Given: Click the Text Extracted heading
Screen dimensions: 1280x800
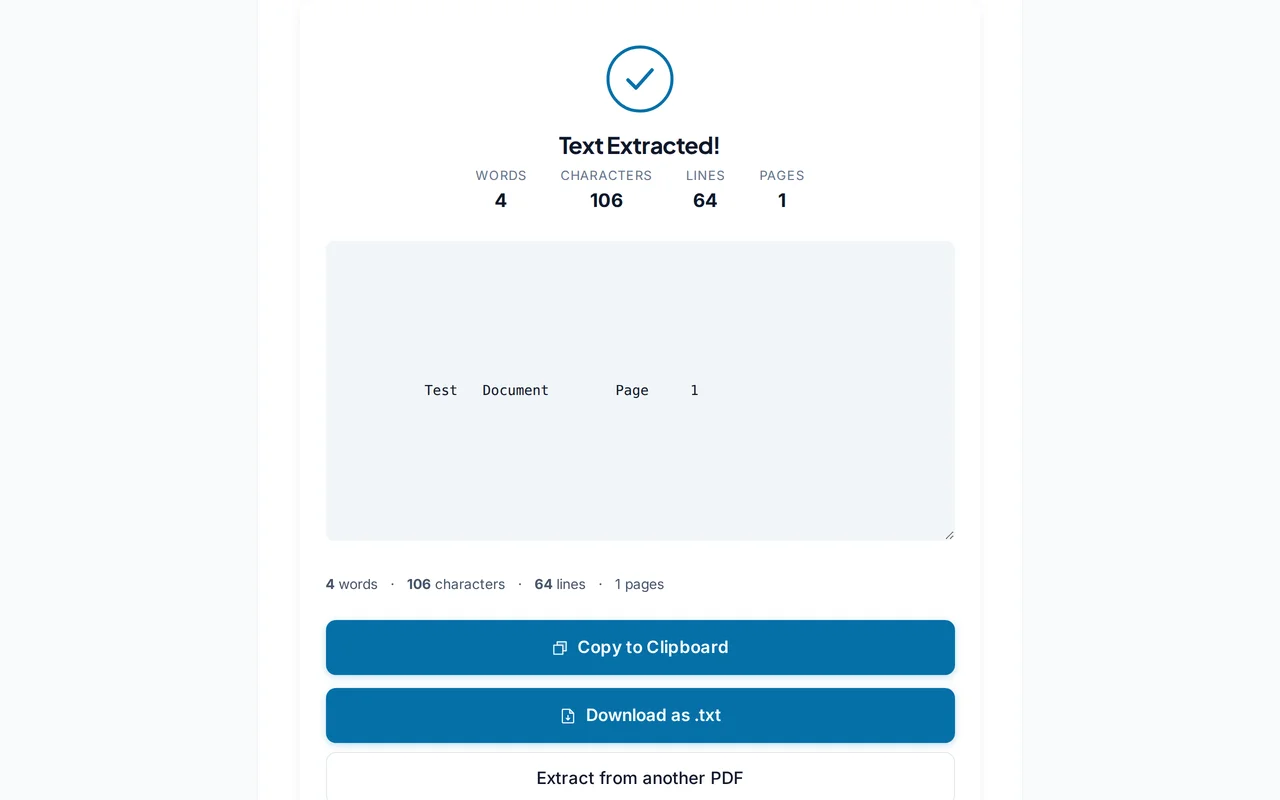Looking at the screenshot, I should point(639,145).
